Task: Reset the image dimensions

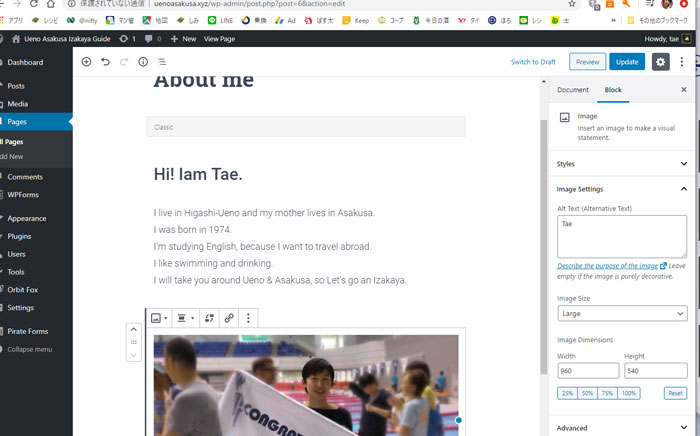Action: click(x=675, y=393)
